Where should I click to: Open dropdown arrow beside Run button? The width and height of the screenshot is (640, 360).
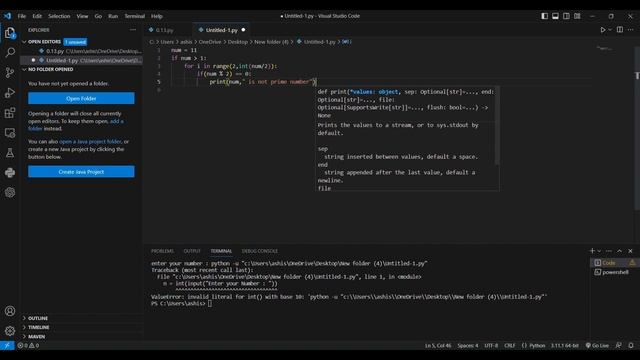click(610, 30)
